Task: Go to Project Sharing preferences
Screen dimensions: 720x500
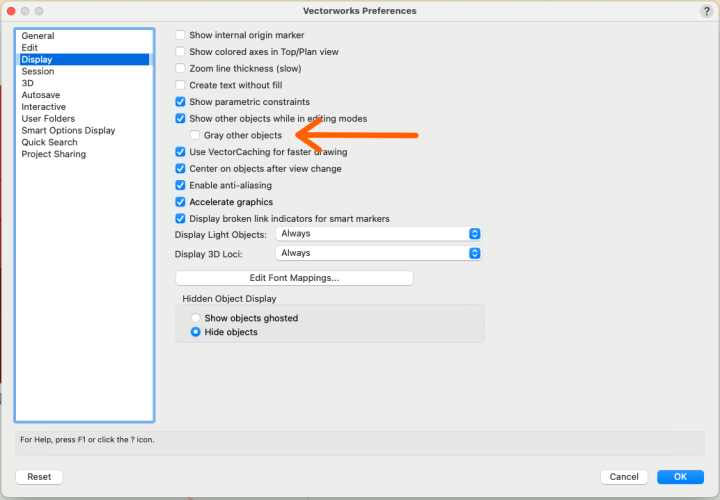Action: pyautogui.click(x=54, y=154)
